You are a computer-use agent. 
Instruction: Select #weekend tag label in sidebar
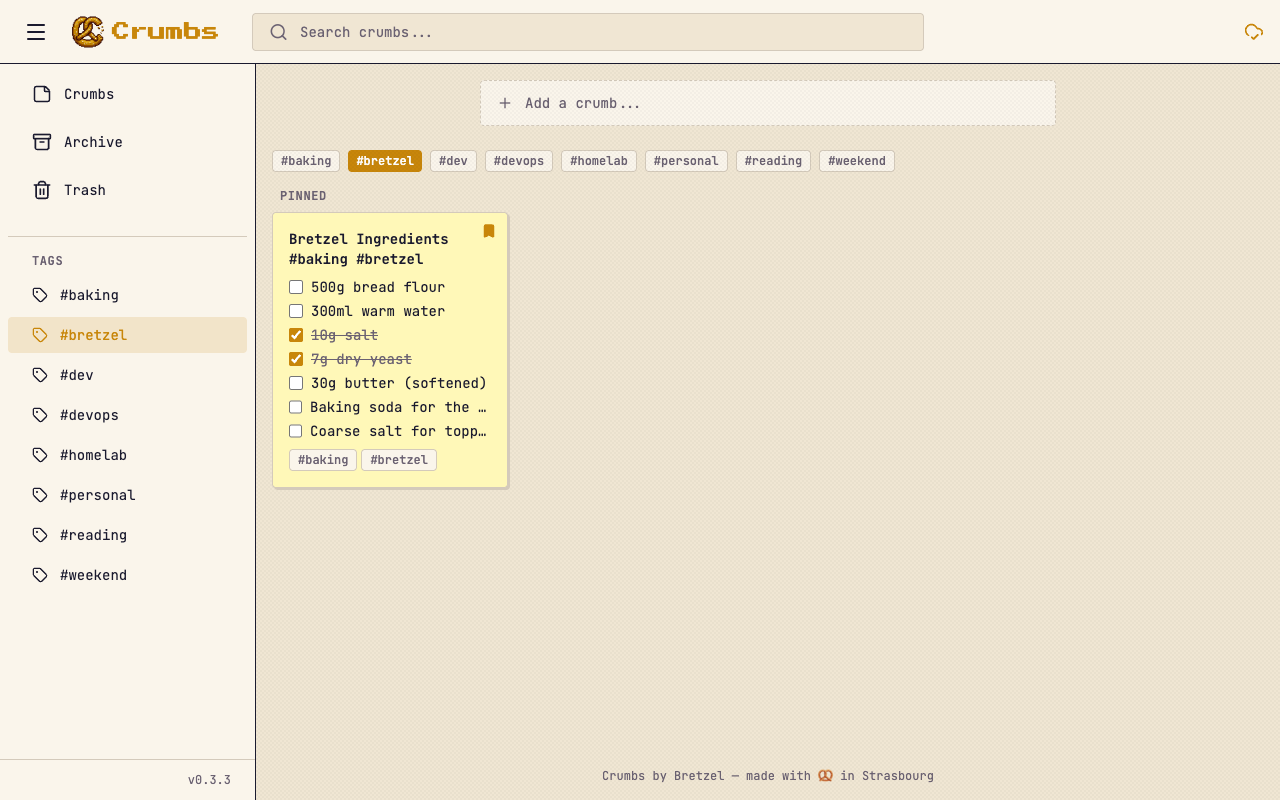point(93,575)
